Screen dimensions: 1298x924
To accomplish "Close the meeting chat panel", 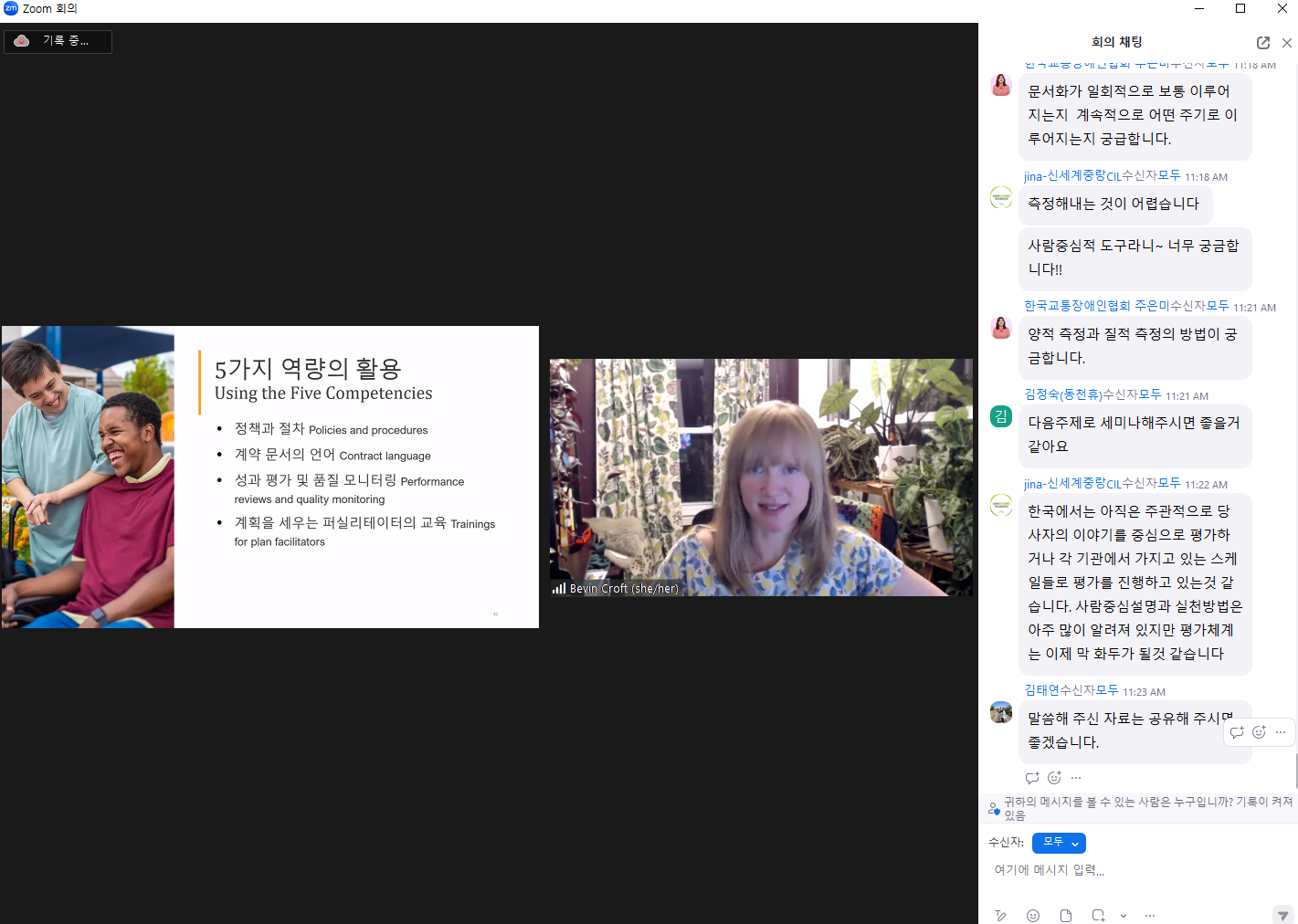I will (1287, 43).
